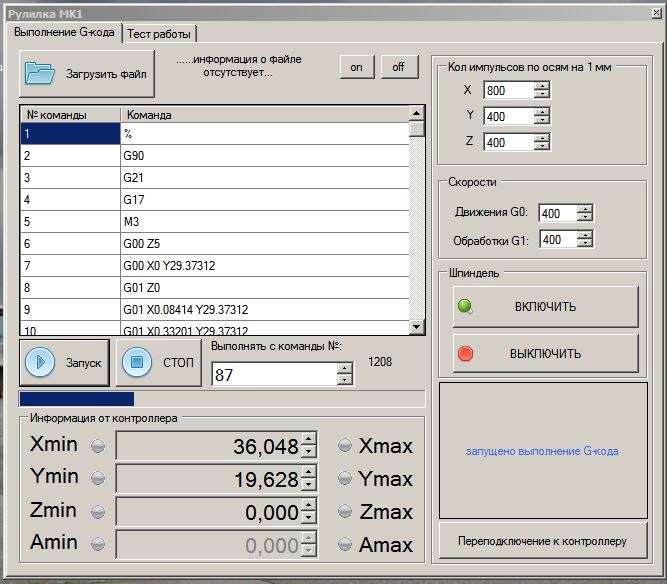667x584 pixels.
Task: Increase the start command number 87
Action: [344, 368]
